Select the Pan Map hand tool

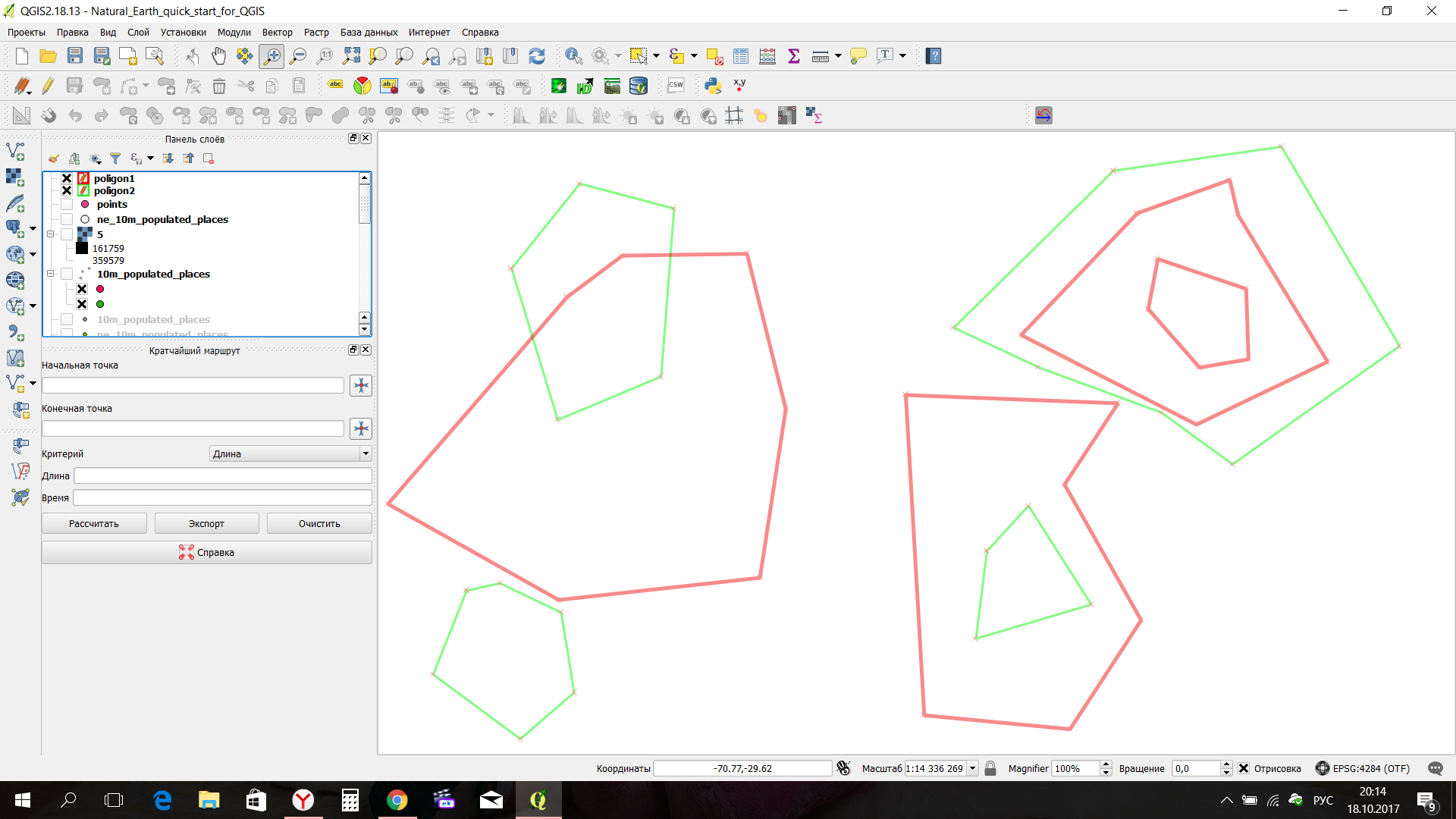pyautogui.click(x=218, y=55)
